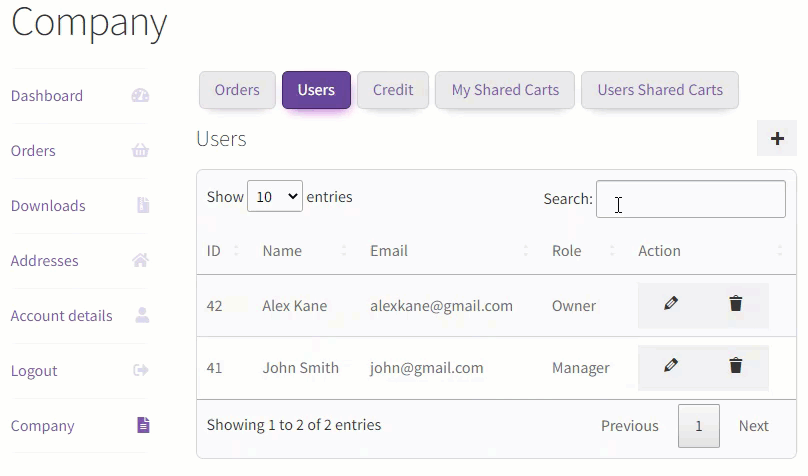Open the Dashboard sidebar link
The width and height of the screenshot is (808, 476).
47,96
